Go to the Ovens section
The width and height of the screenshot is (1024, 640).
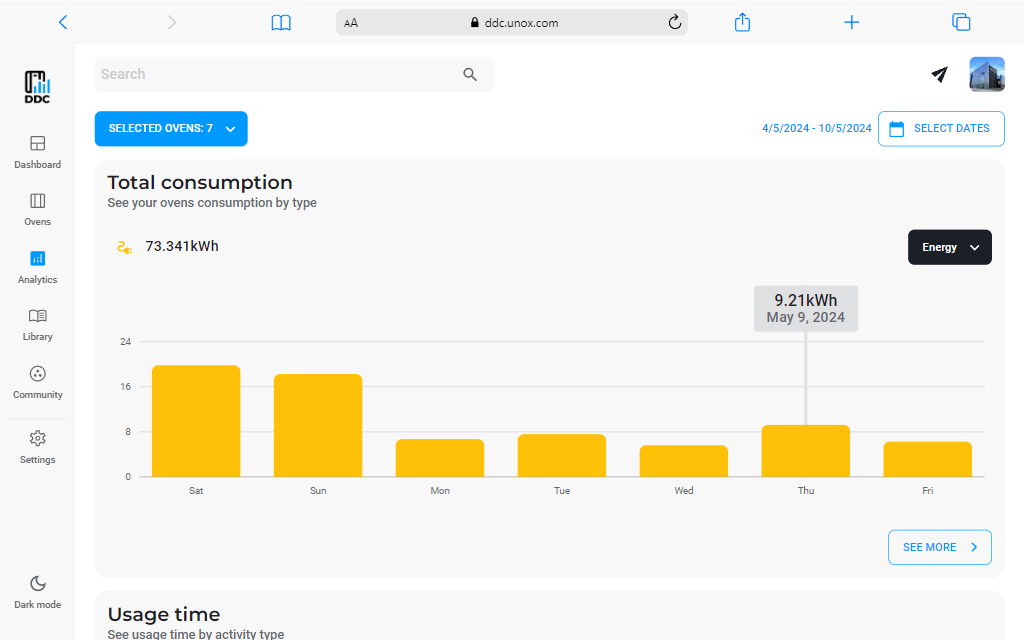[37, 209]
